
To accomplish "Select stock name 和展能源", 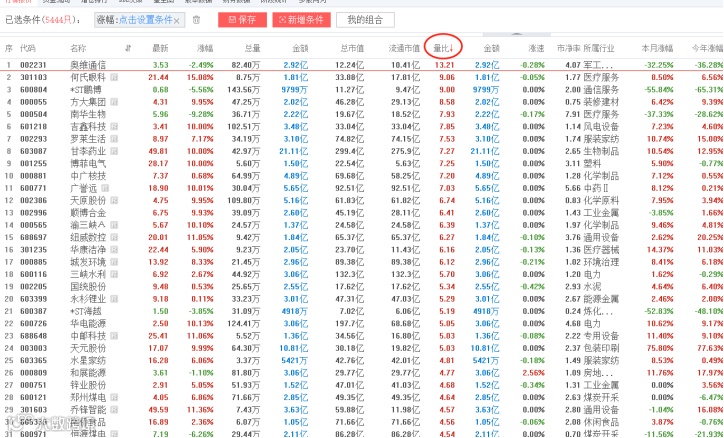I will coord(88,372).
